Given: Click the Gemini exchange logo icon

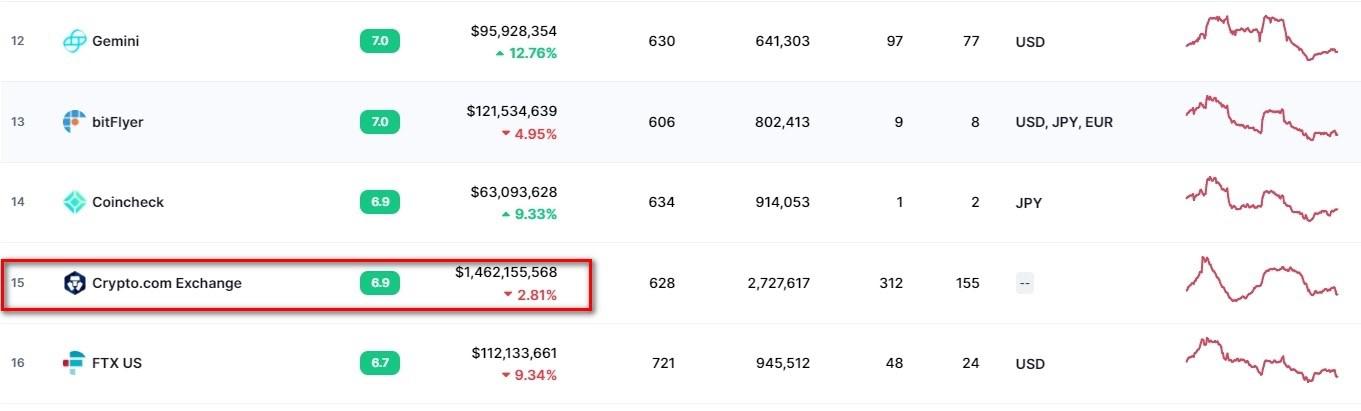Looking at the screenshot, I should (x=75, y=41).
